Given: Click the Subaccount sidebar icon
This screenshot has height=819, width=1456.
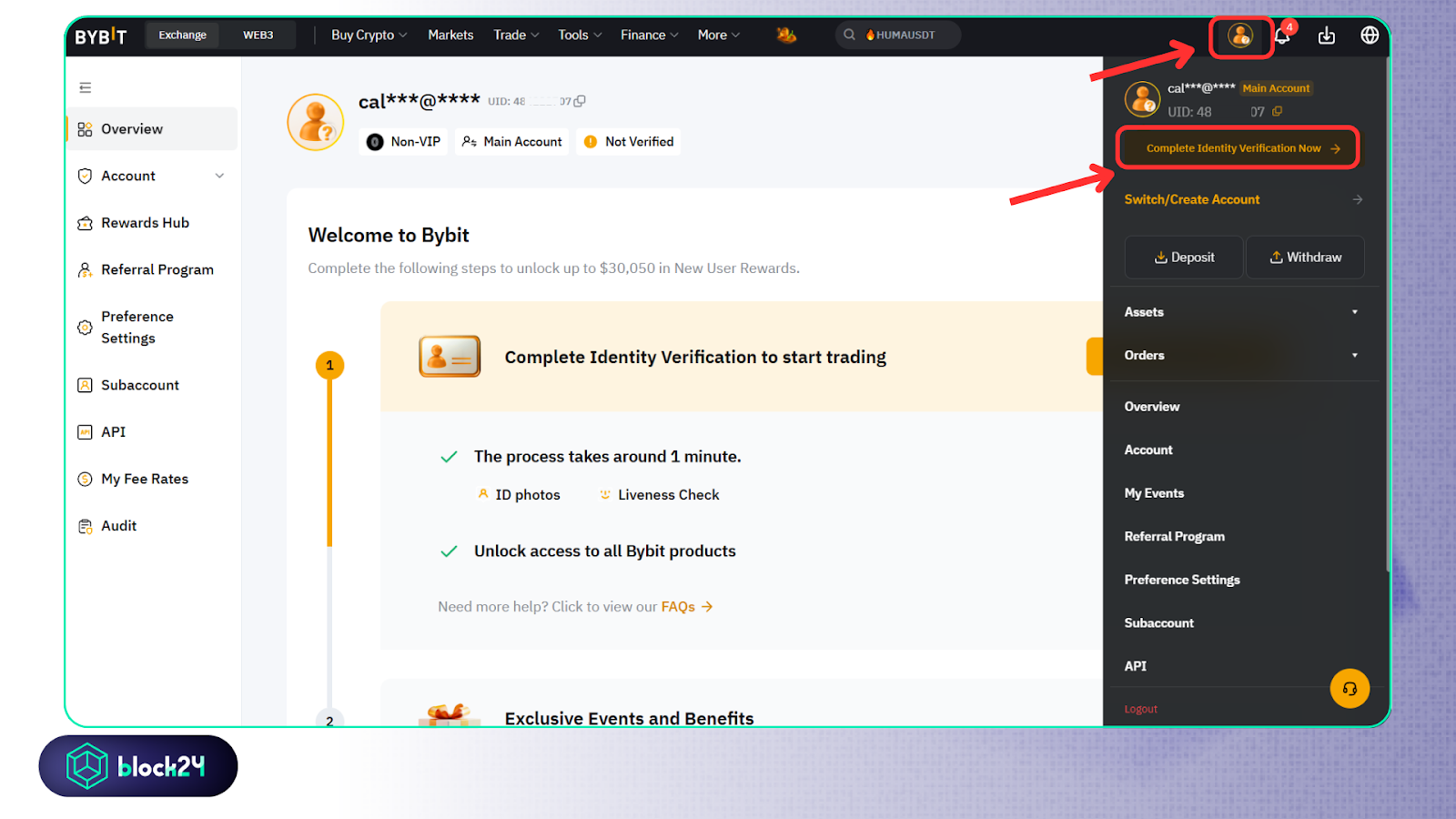Looking at the screenshot, I should pyautogui.click(x=86, y=385).
